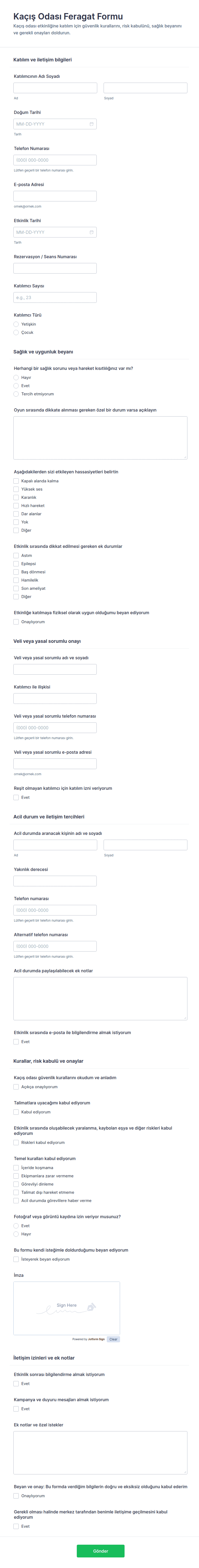Select the Çocuk radio option
Image resolution: width=199 pixels, height=1568 pixels.
tap(16, 332)
